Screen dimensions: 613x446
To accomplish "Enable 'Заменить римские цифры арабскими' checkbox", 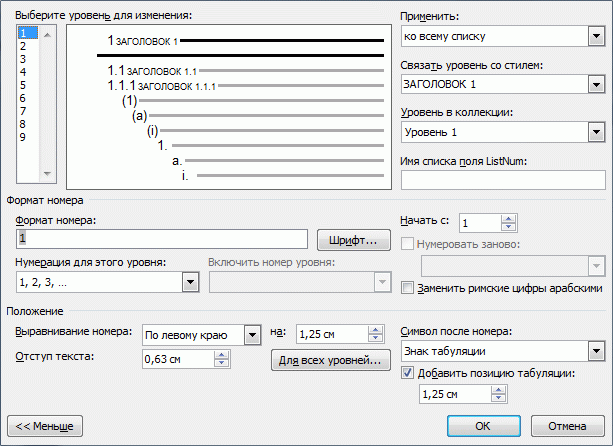I will pyautogui.click(x=407, y=288).
